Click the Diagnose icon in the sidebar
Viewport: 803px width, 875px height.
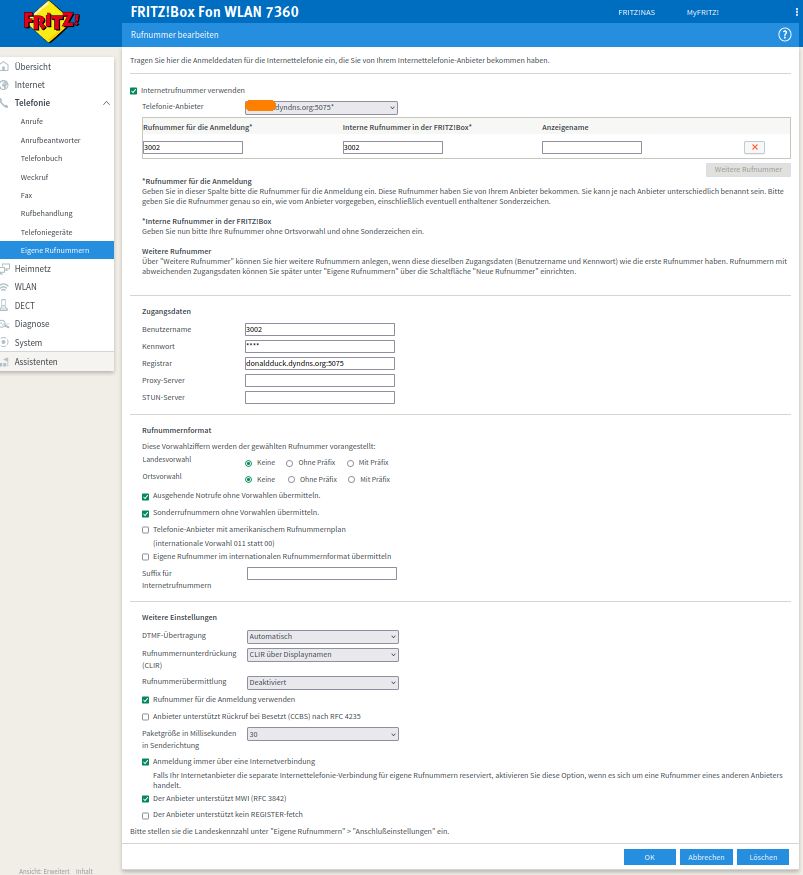(x=5, y=324)
